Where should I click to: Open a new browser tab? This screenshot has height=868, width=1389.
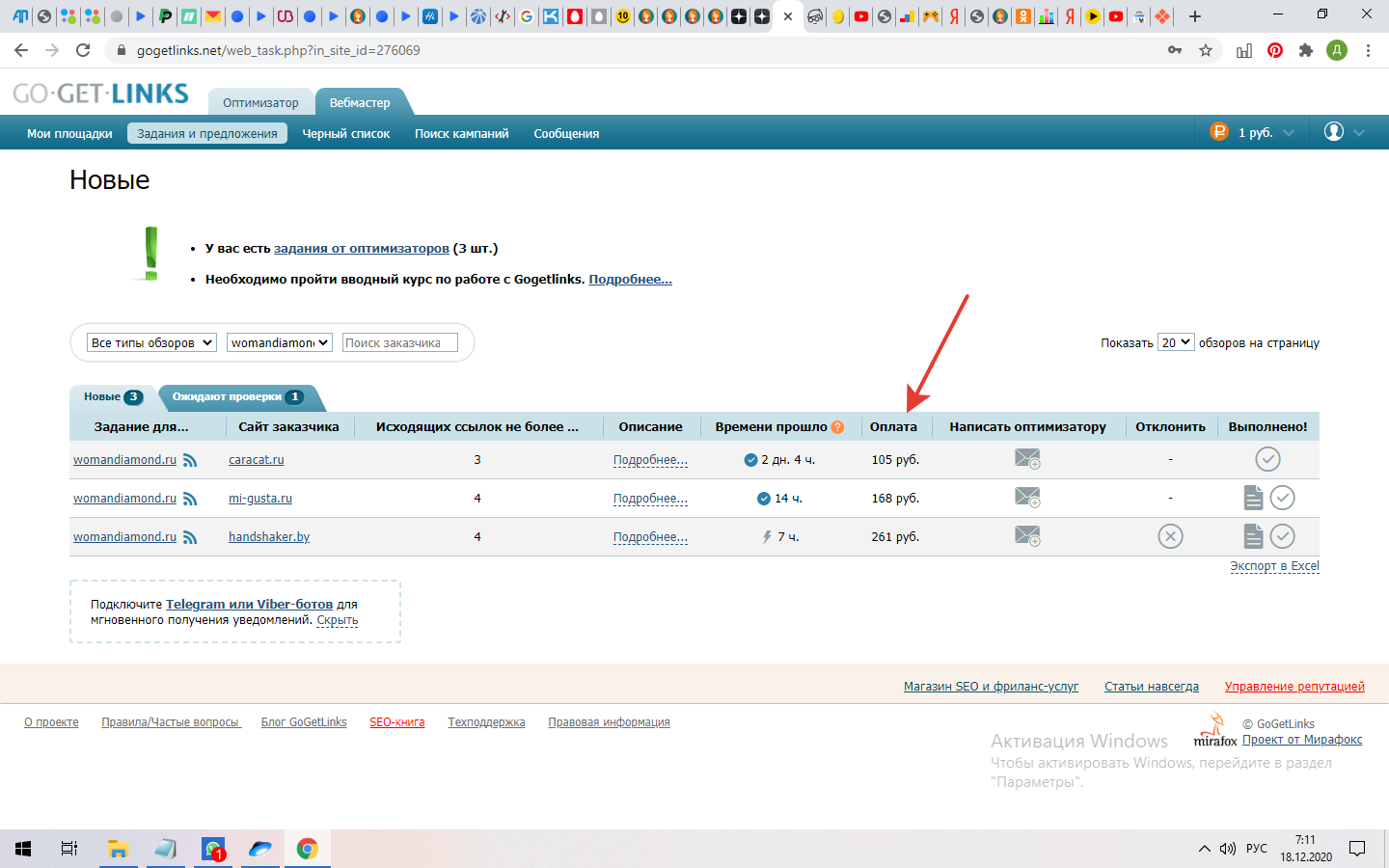click(x=1195, y=16)
